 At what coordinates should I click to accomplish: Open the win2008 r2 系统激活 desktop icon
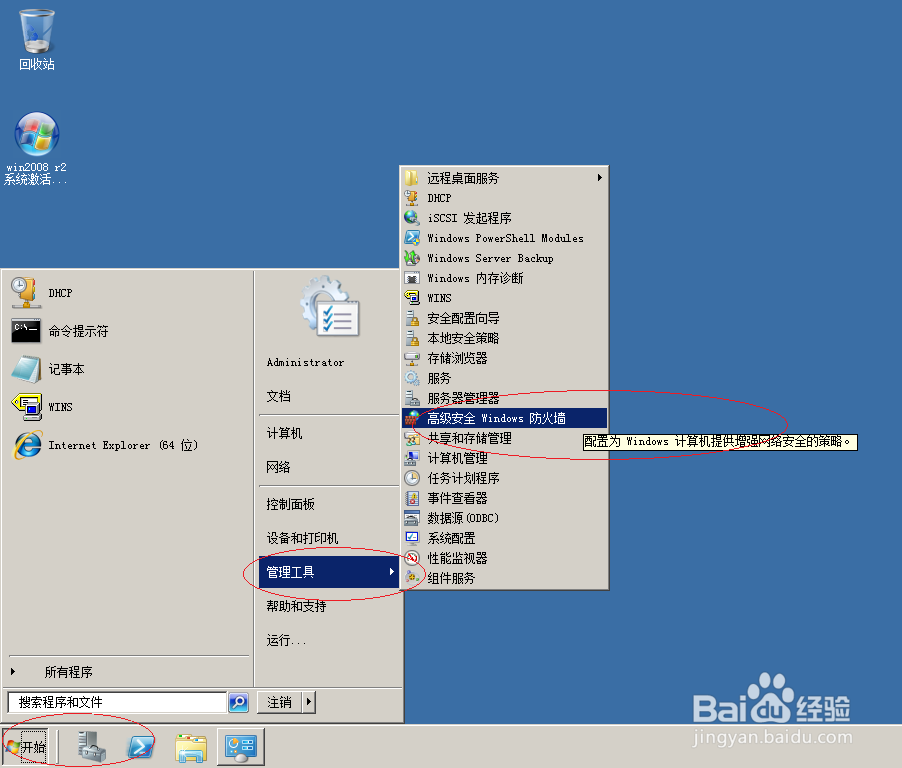[x=36, y=148]
